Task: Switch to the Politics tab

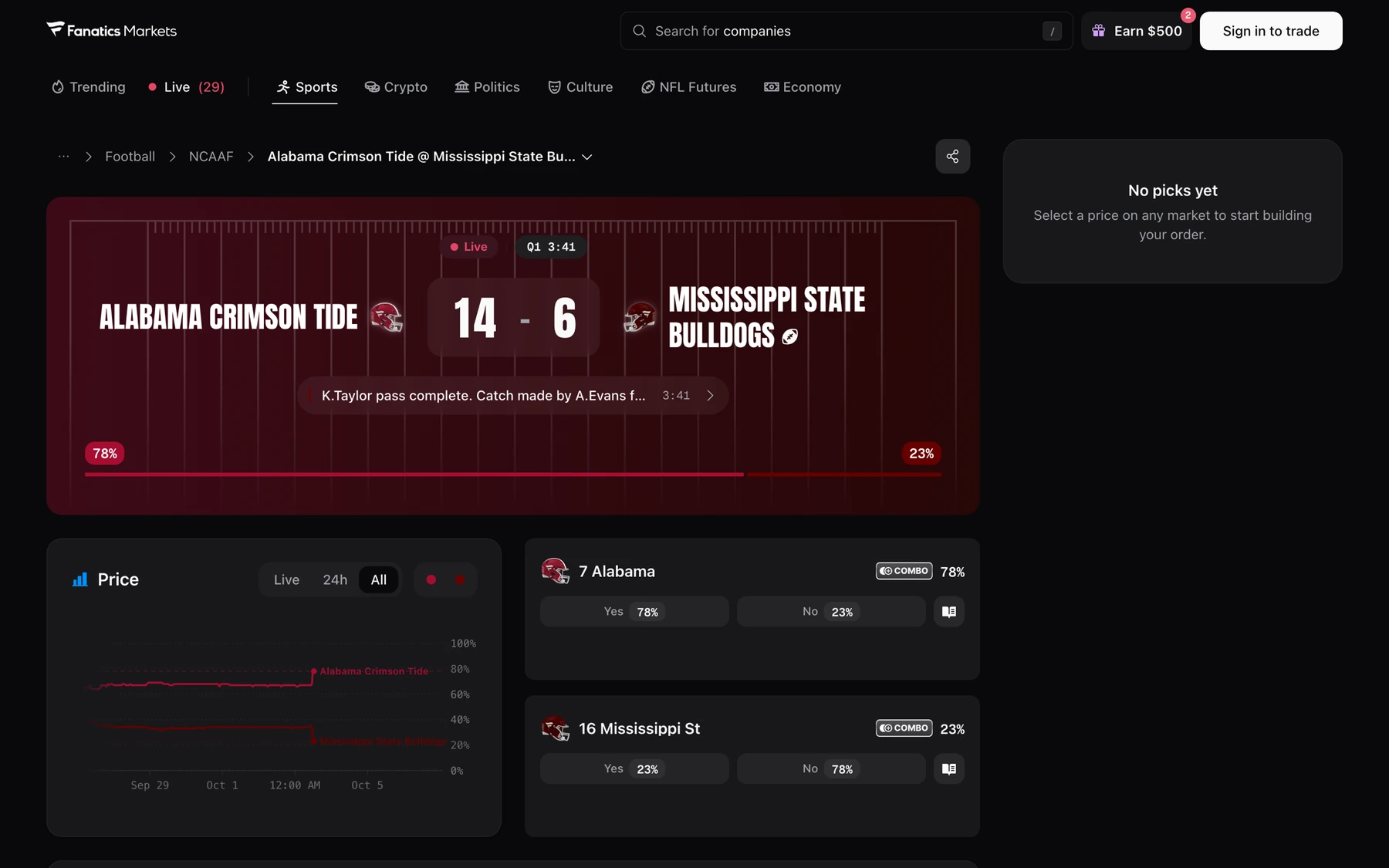Action: [487, 87]
